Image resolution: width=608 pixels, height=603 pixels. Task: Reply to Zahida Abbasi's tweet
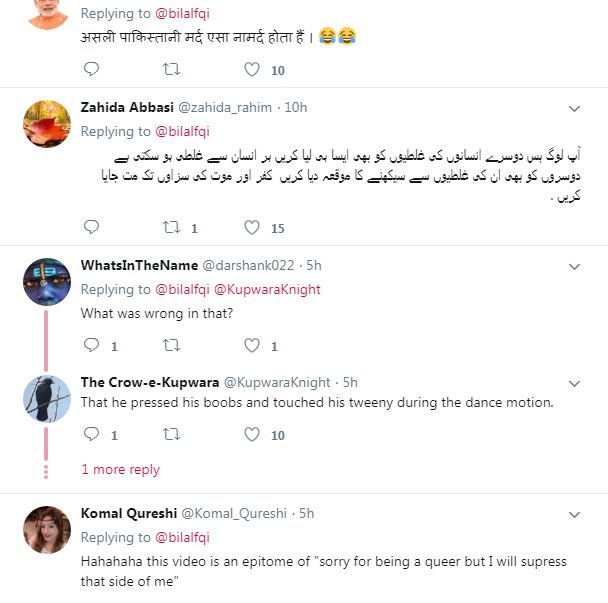tap(91, 228)
